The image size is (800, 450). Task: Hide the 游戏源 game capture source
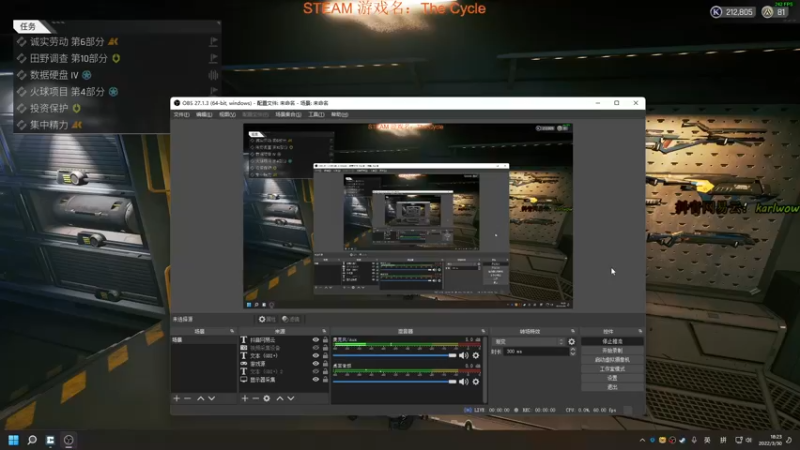point(315,364)
